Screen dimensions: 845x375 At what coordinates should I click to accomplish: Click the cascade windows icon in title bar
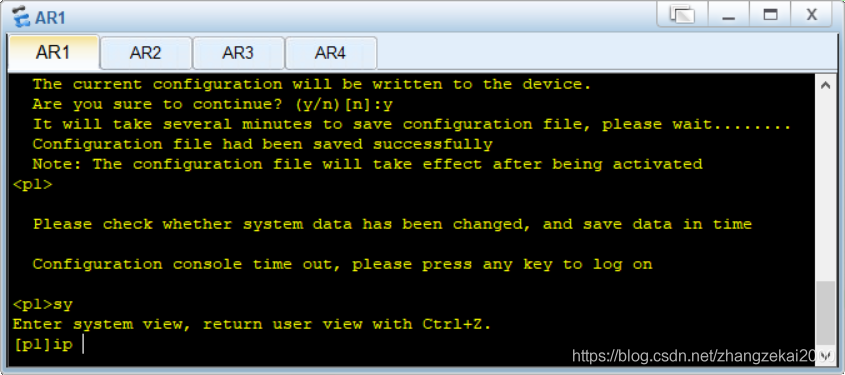[682, 15]
